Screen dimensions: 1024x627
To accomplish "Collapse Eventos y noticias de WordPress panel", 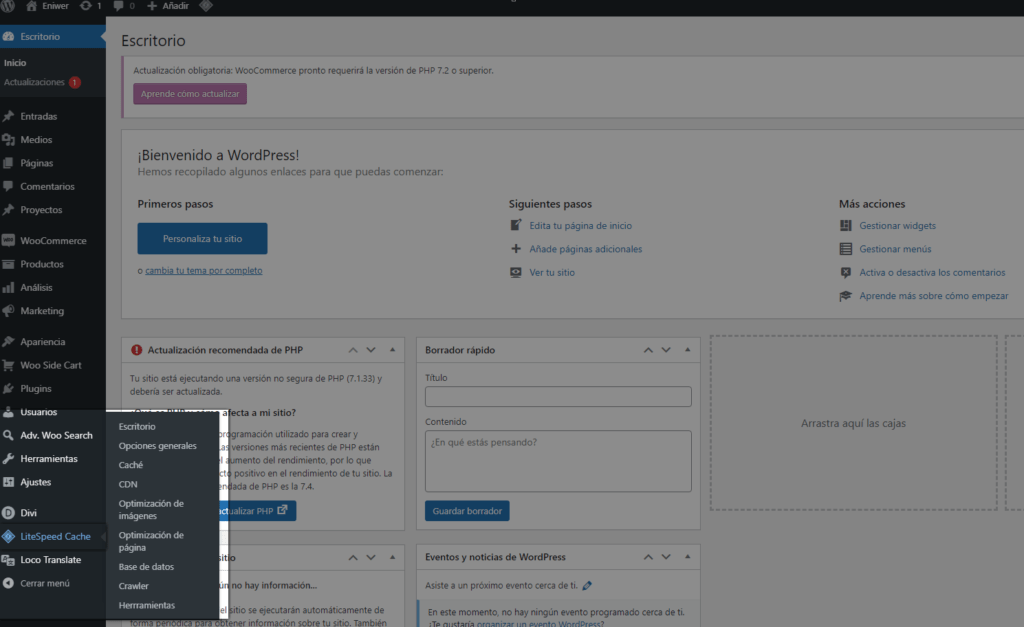I will click(688, 557).
